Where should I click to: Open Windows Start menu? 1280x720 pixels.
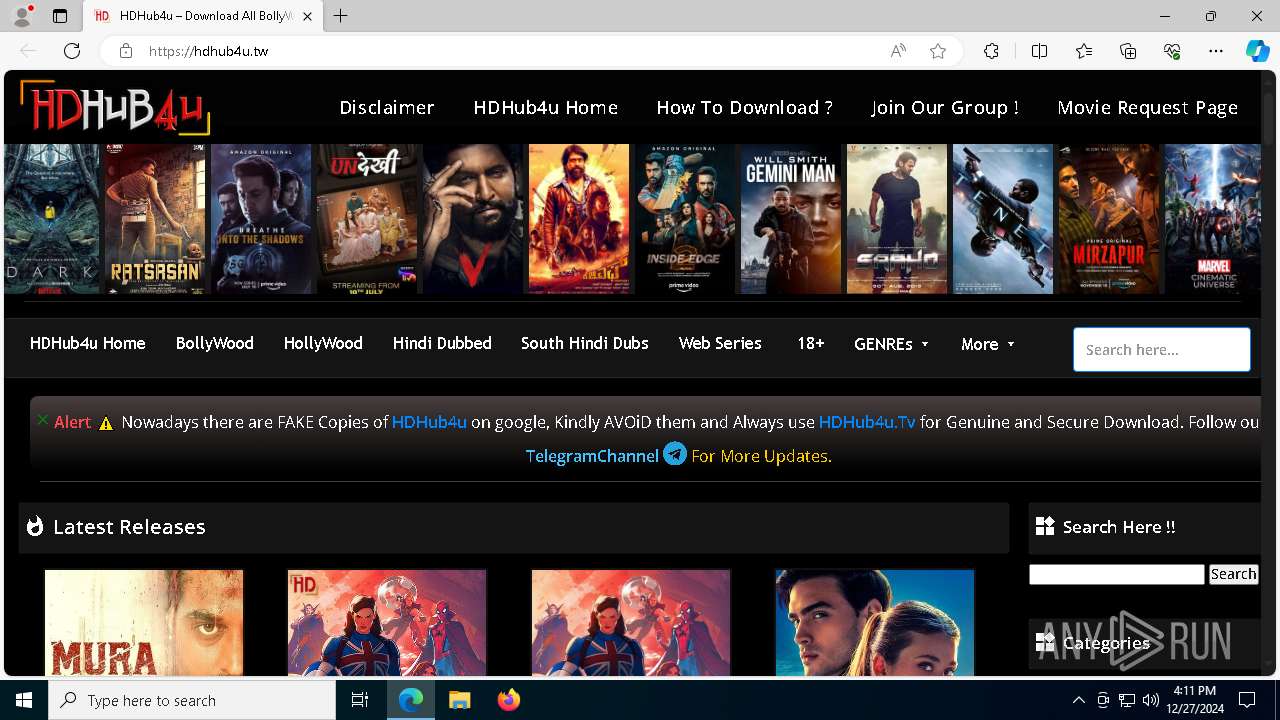(x=24, y=700)
